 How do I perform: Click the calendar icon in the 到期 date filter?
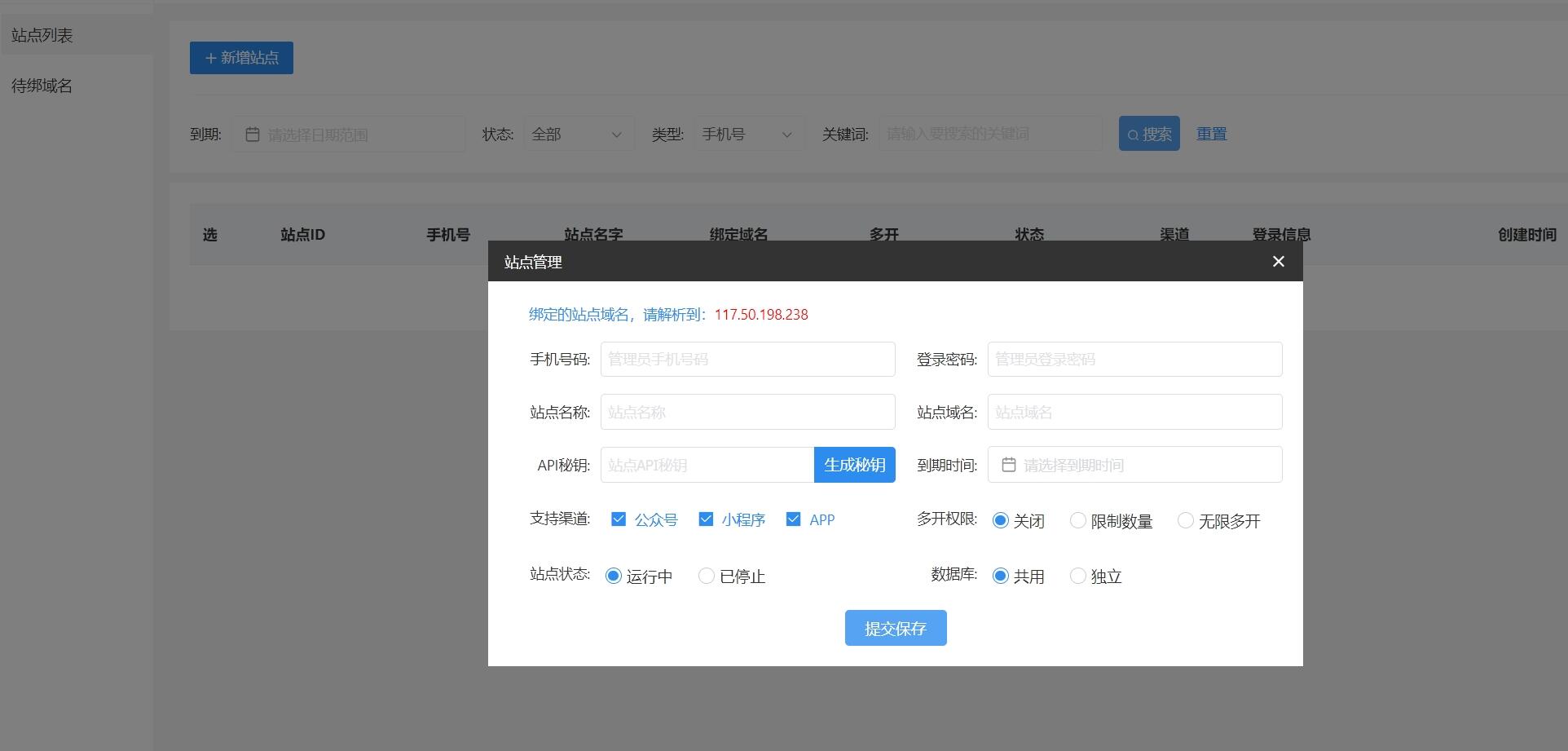point(253,134)
